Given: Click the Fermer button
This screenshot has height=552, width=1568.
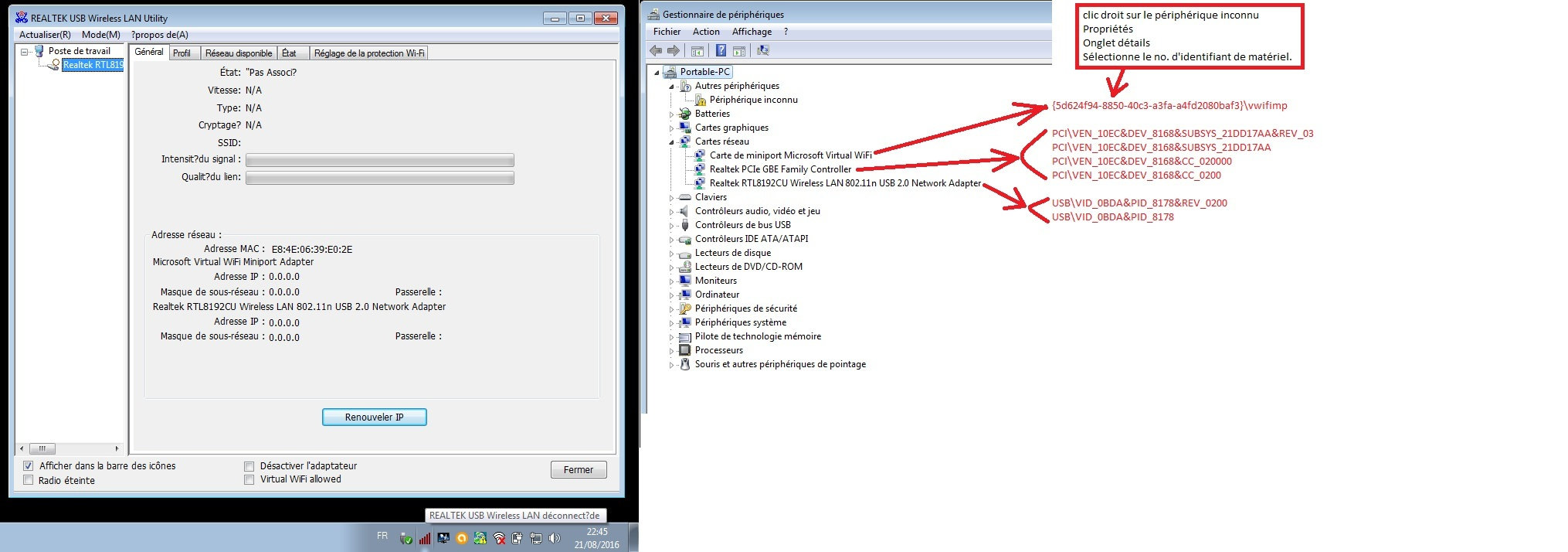Looking at the screenshot, I should 579,470.
